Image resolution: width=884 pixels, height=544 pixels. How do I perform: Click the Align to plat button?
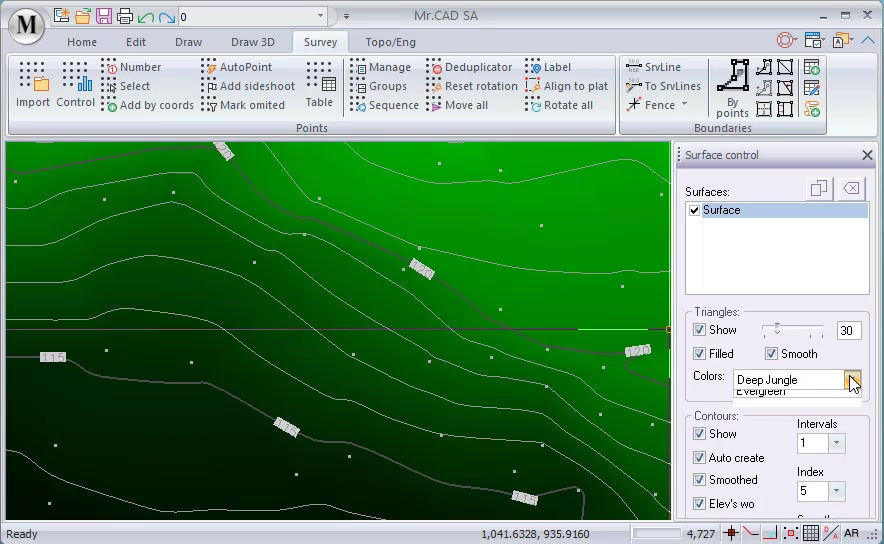(567, 86)
